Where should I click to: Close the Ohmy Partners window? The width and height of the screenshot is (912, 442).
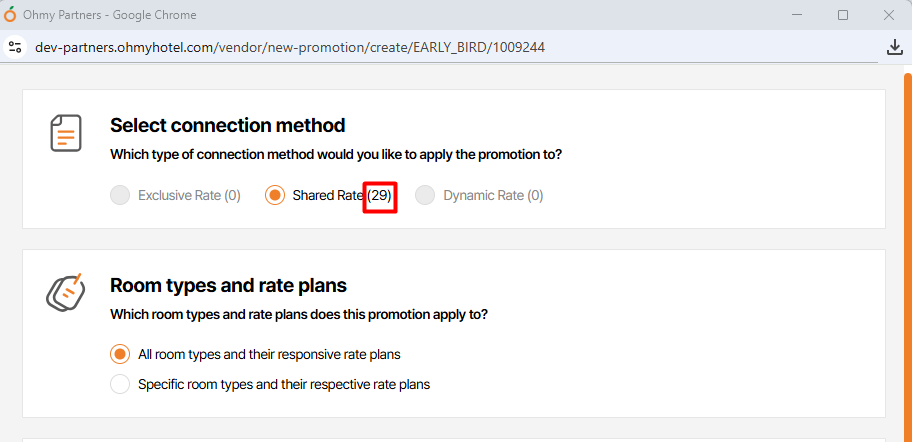(x=888, y=15)
